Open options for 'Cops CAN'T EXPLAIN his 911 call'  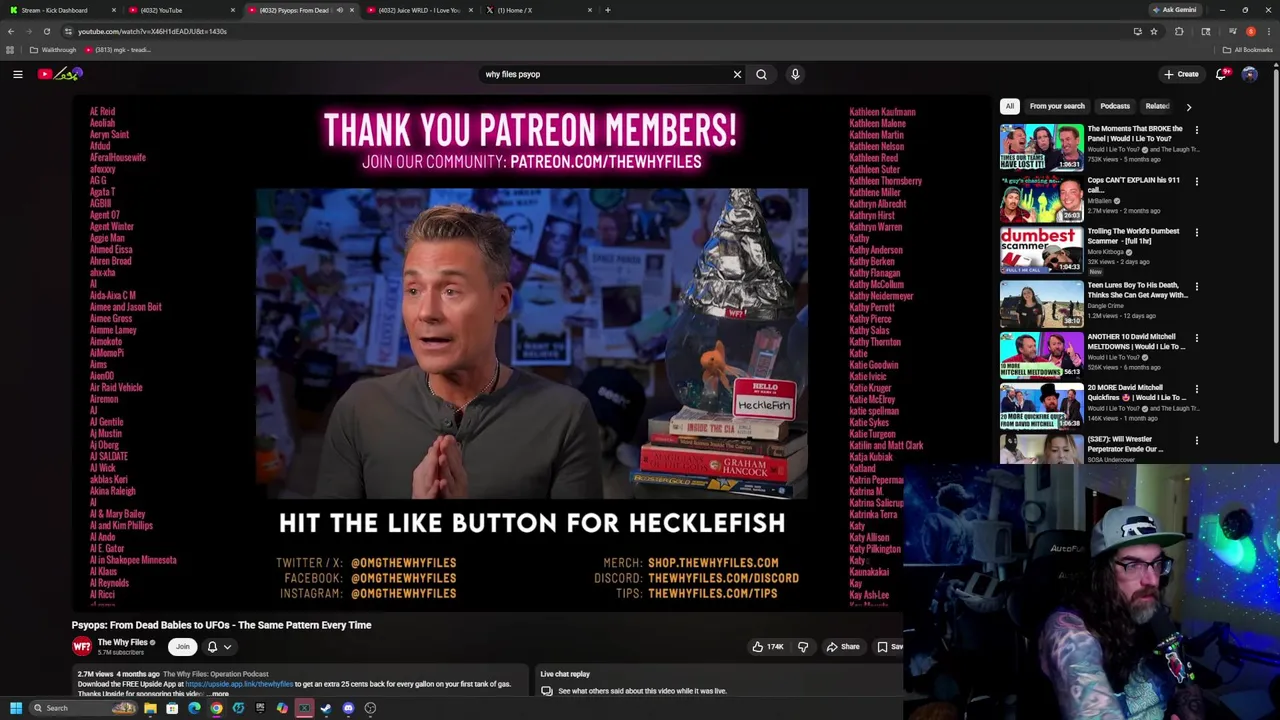[1196, 181]
